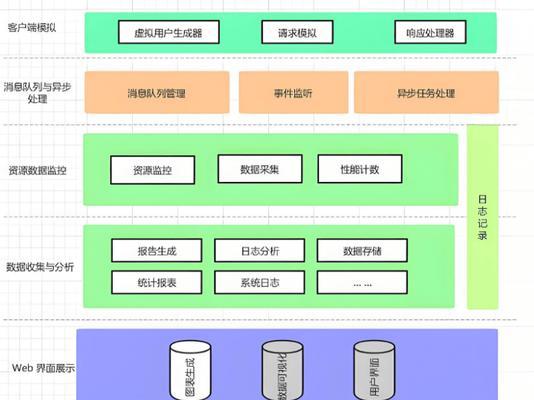This screenshot has width=534, height=400.
Task: Select the 性能计数 box
Action: point(360,169)
